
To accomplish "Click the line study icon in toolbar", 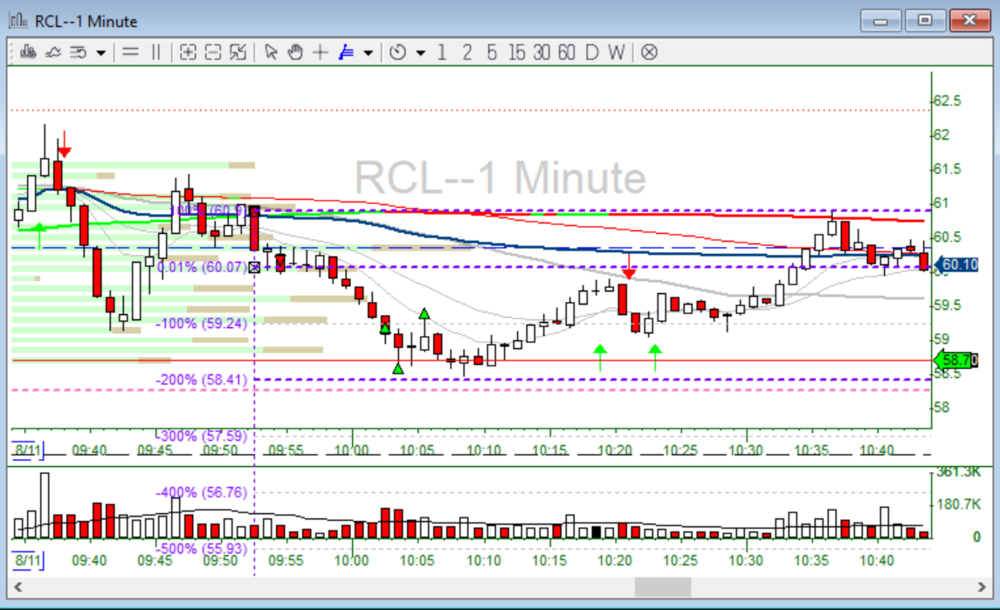I will [53, 52].
